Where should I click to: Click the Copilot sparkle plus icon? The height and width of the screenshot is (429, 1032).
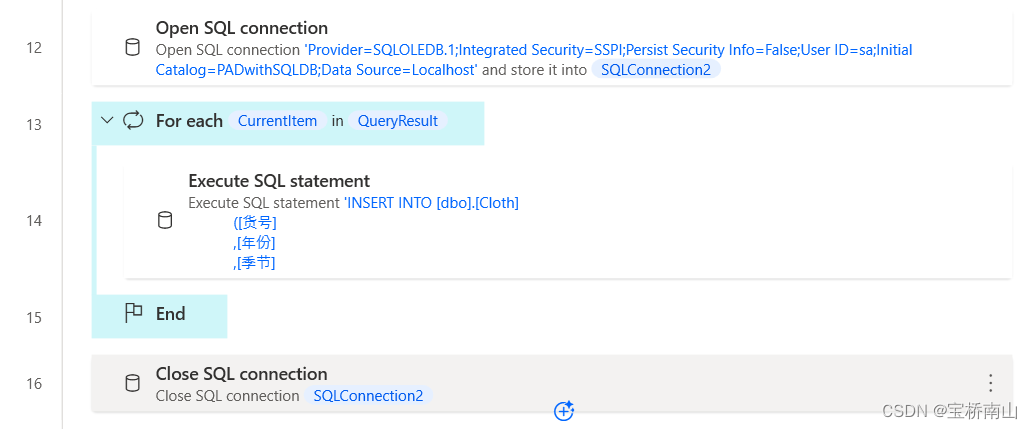click(564, 411)
